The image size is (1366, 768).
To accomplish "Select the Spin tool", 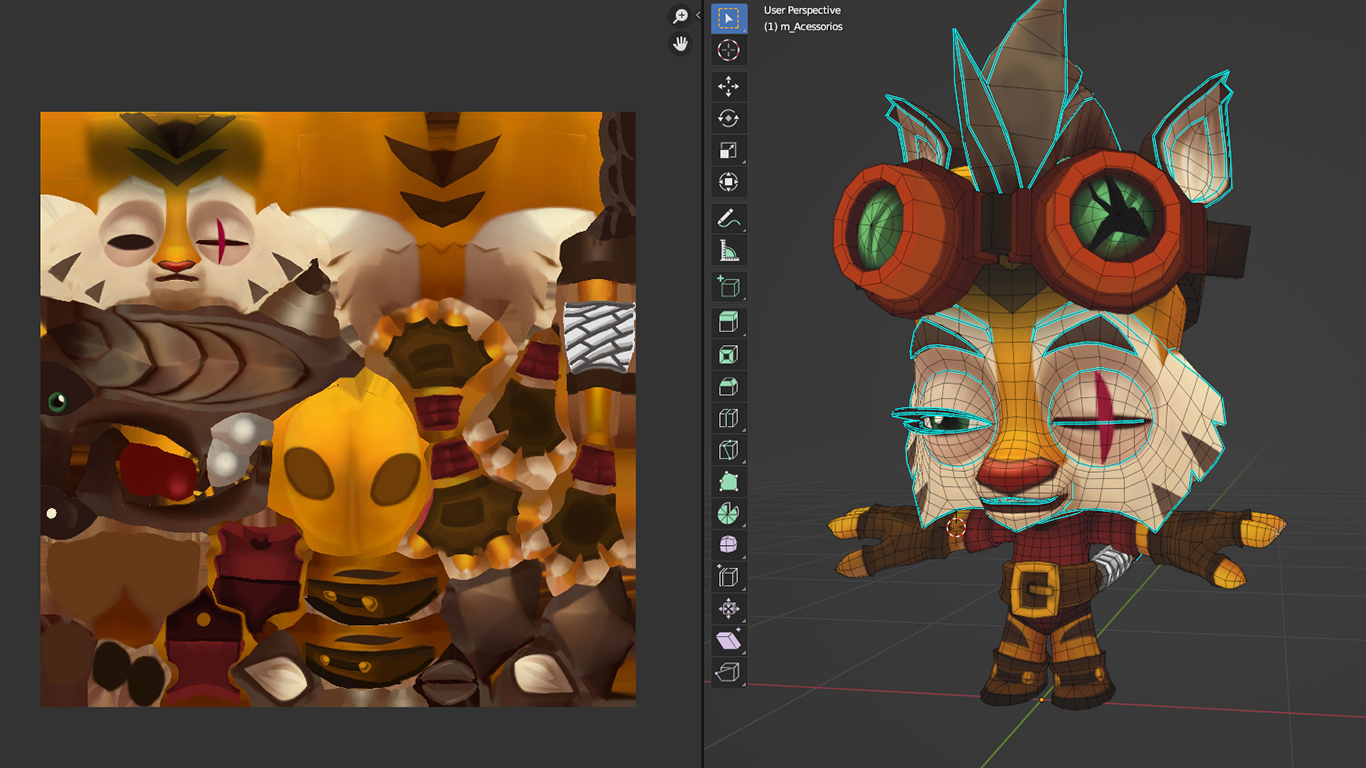I will pyautogui.click(x=728, y=514).
